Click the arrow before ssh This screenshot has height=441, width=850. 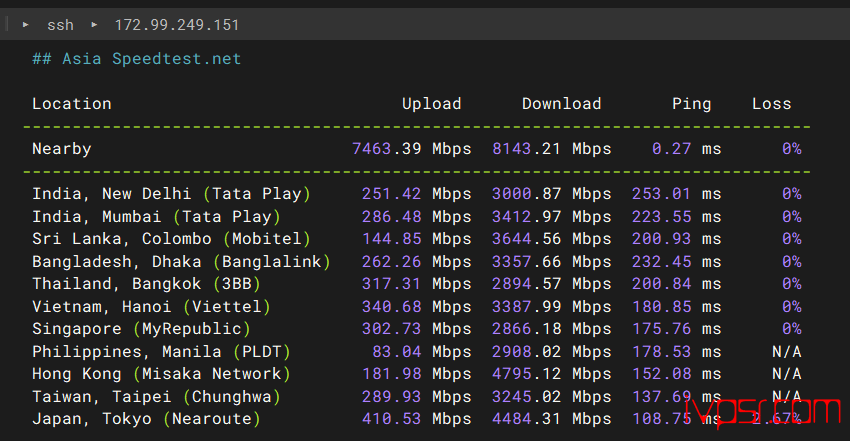pos(25,25)
